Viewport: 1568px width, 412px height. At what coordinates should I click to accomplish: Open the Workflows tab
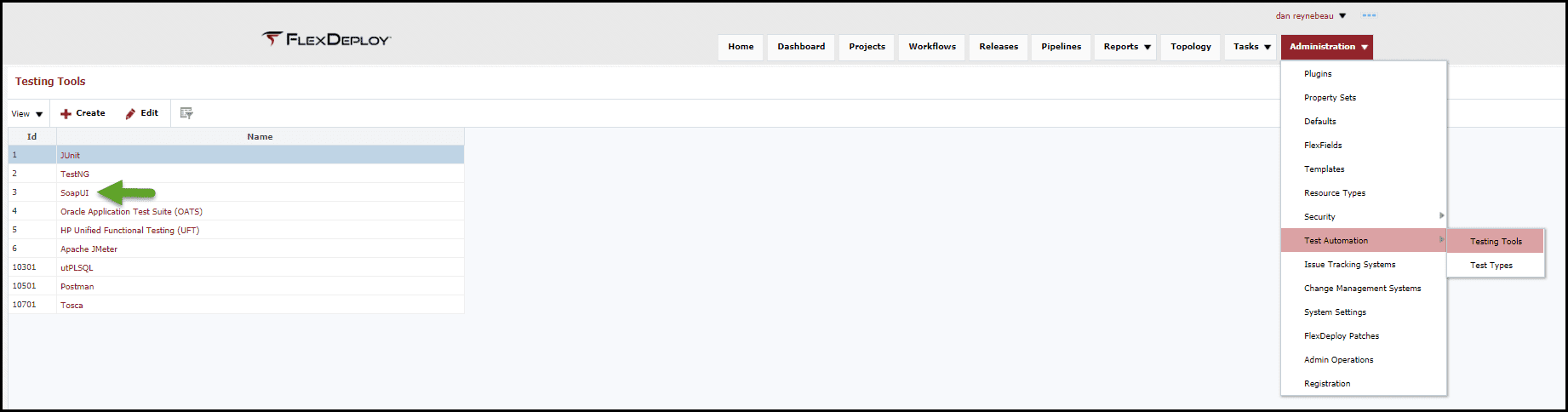click(932, 47)
